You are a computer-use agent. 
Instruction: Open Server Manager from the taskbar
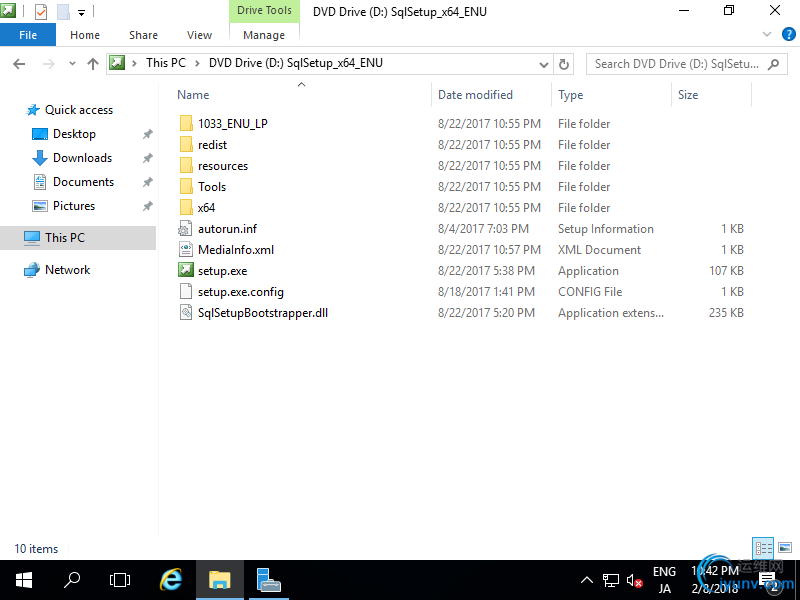coord(269,580)
